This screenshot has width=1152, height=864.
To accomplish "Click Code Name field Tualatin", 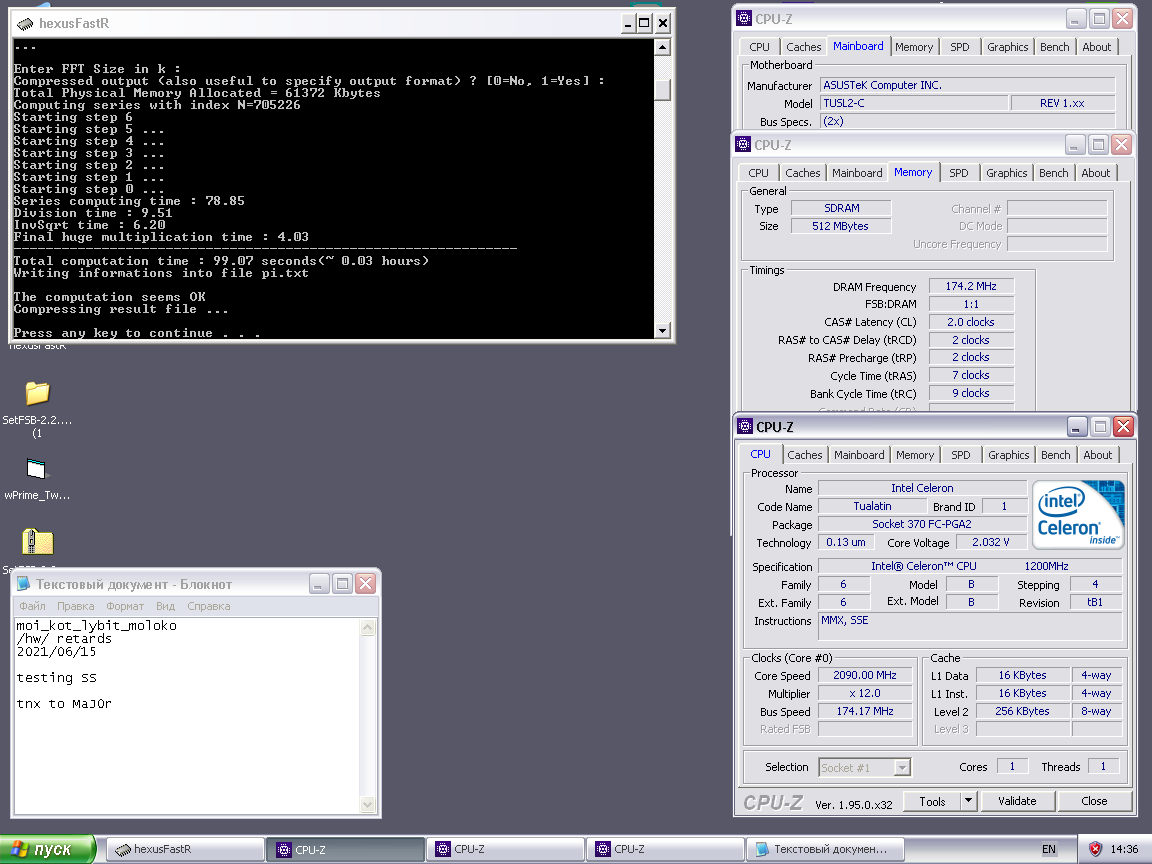I will tap(872, 506).
